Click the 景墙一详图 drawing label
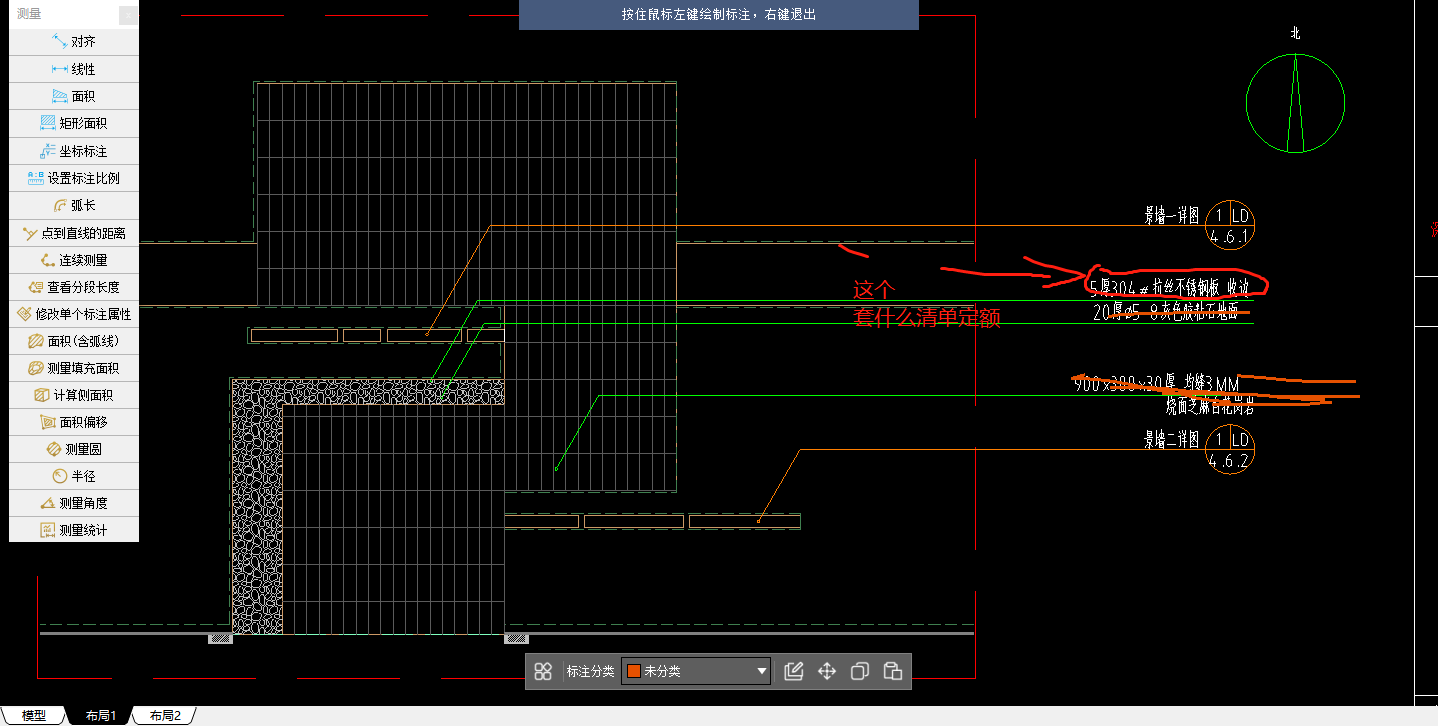Viewport: 1438px width, 726px height. click(1172, 215)
